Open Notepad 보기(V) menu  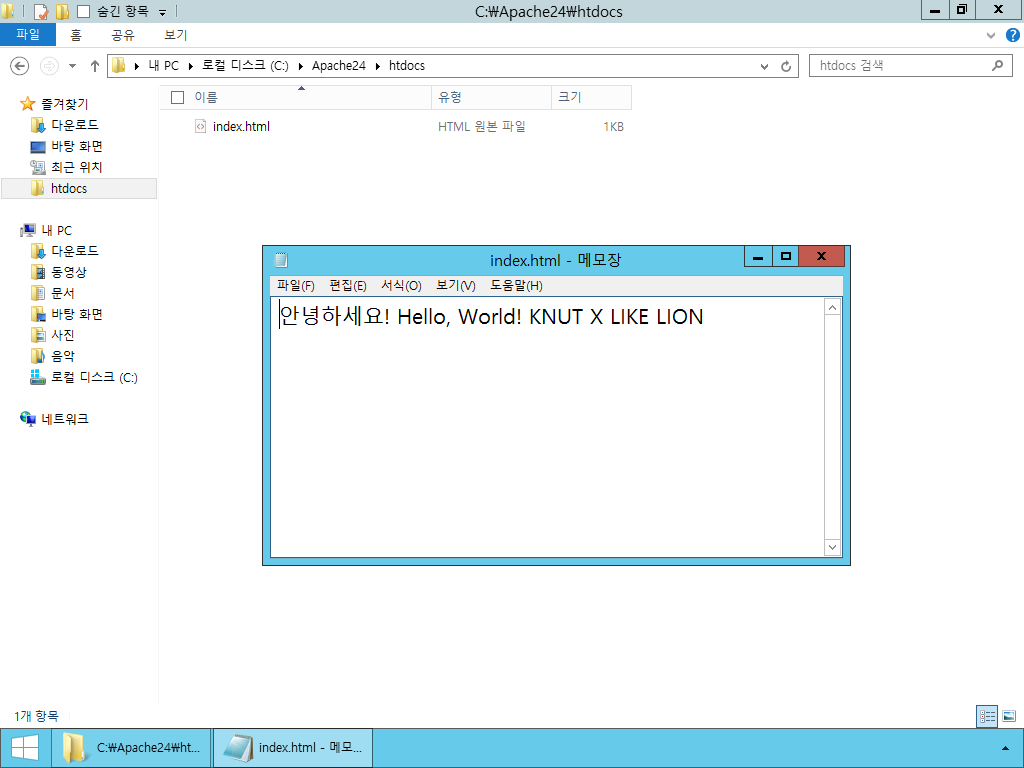pyautogui.click(x=455, y=286)
